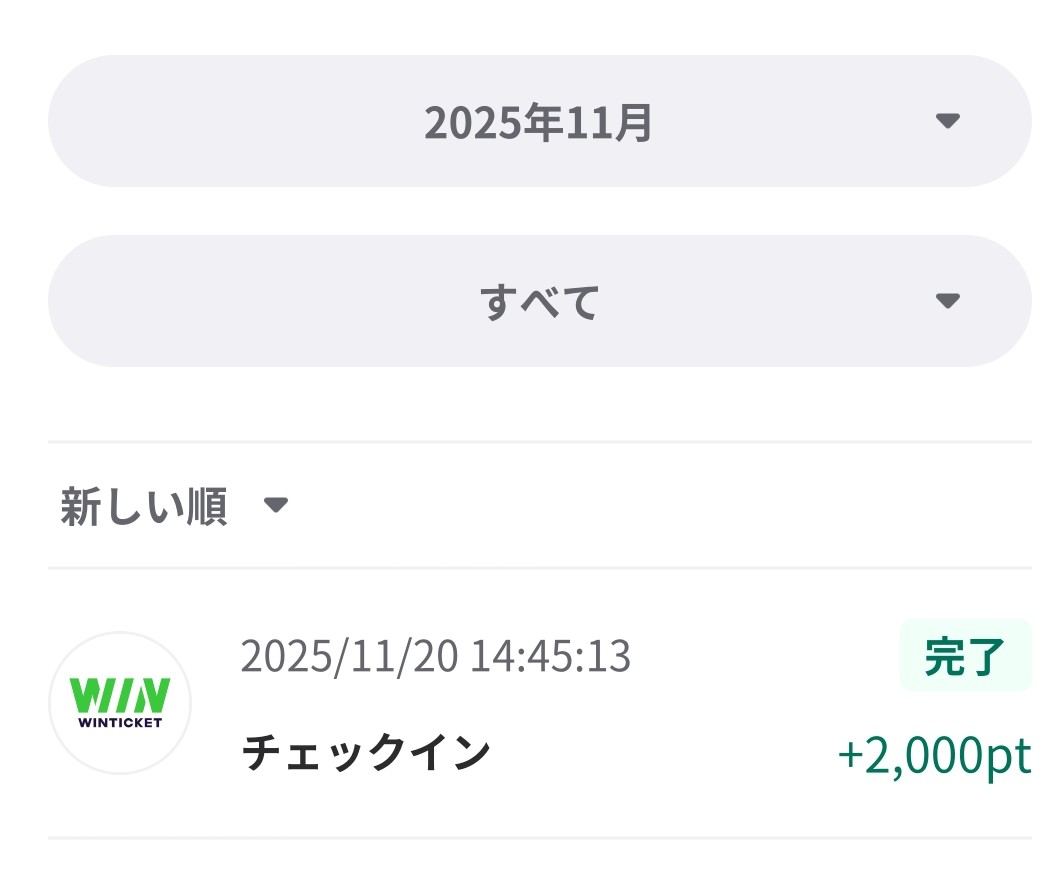Click the 11月 month text in selector
The width and height of the screenshot is (1041, 871).
[610, 123]
